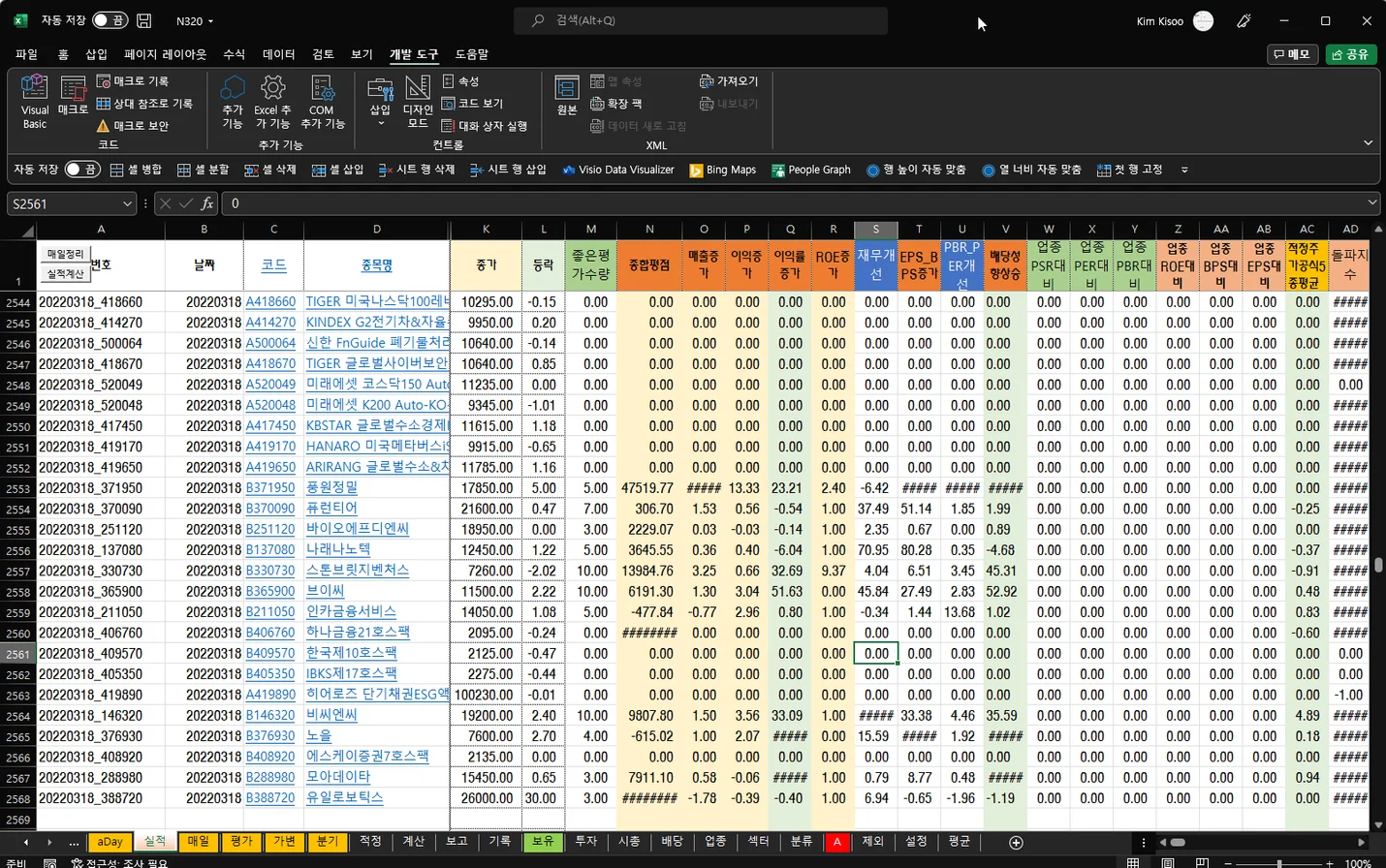Select the 보유 sheet tab
This screenshot has width=1386, height=868.
coord(543,842)
